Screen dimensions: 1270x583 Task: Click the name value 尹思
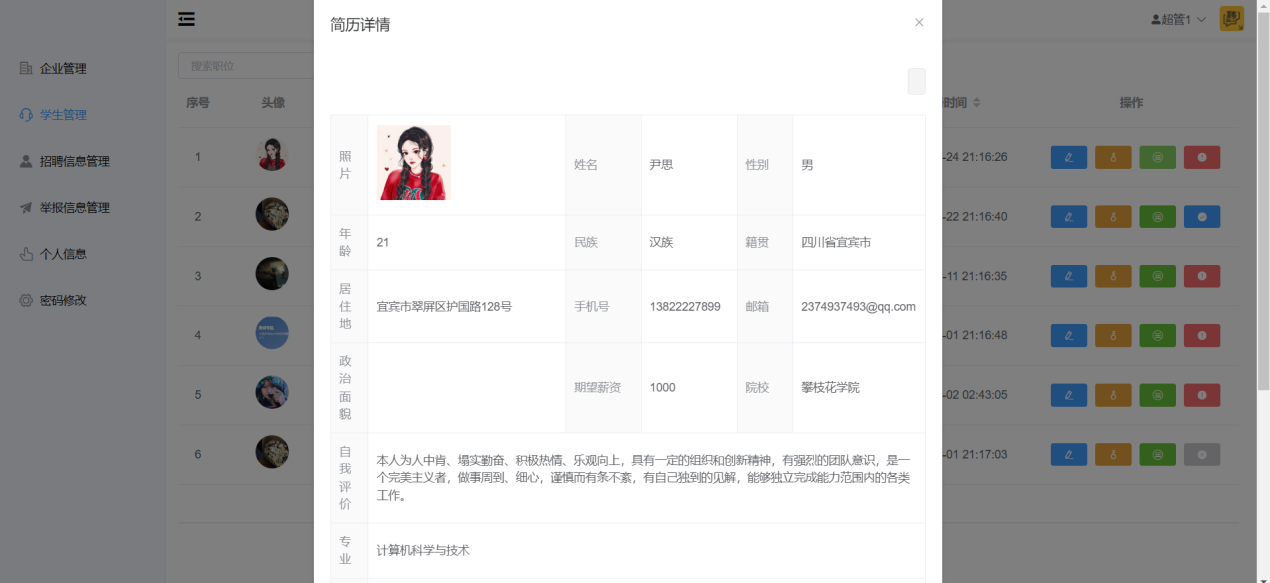pos(661,165)
